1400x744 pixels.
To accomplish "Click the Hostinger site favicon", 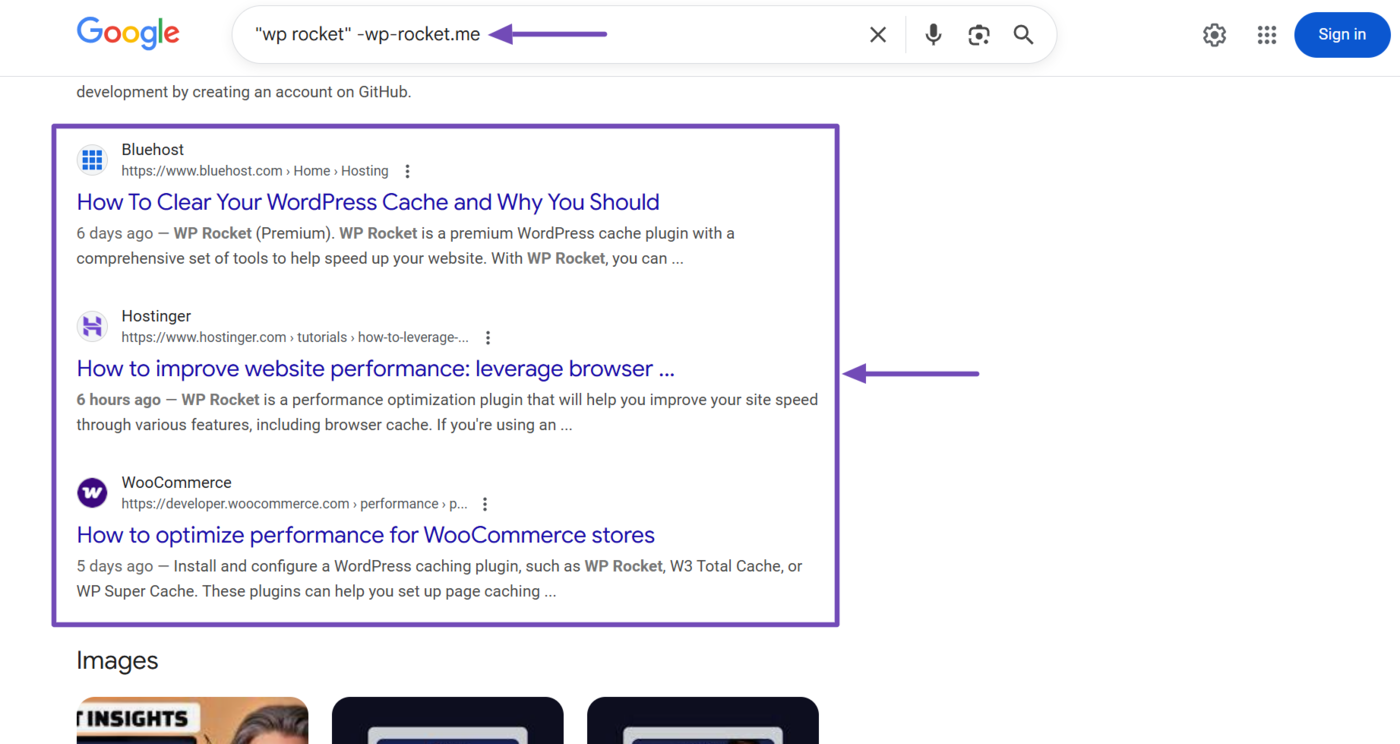I will point(92,326).
